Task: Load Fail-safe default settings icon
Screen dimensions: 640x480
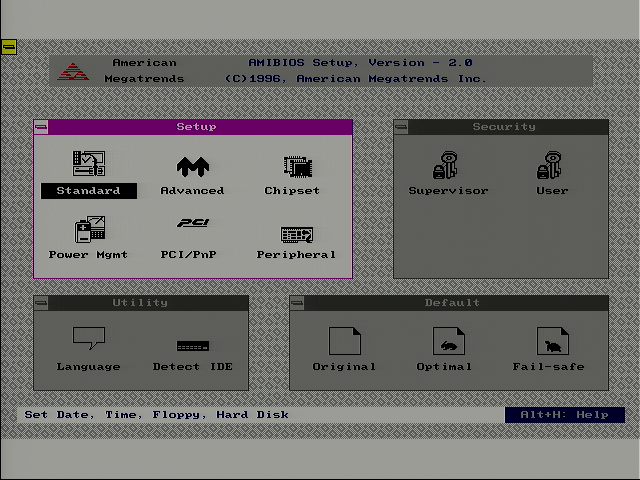Action: click(x=551, y=341)
